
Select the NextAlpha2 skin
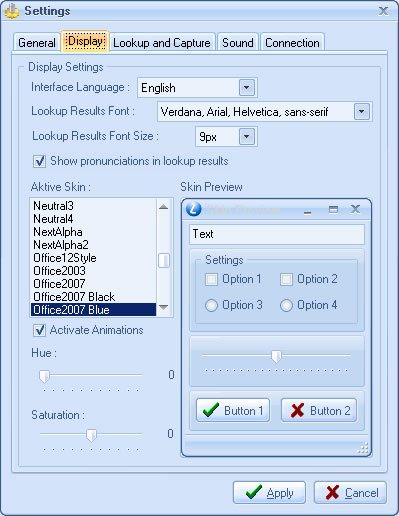pos(93,245)
